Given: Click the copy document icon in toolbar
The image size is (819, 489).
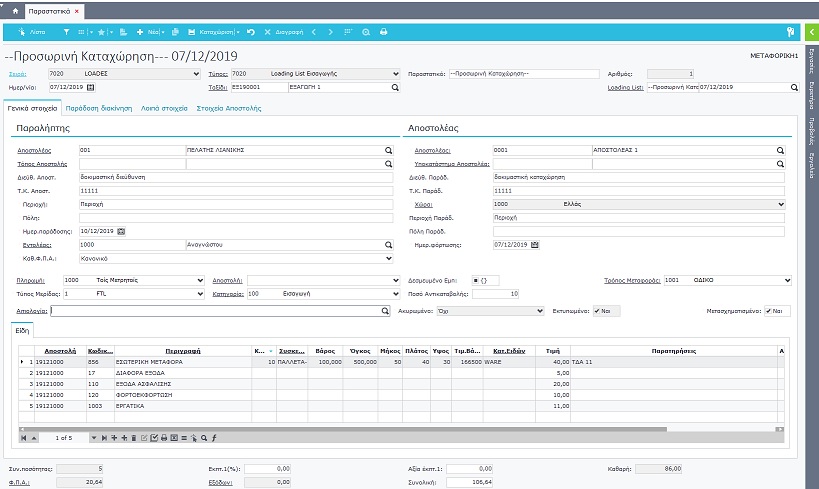Looking at the screenshot, I should click(x=175, y=32).
